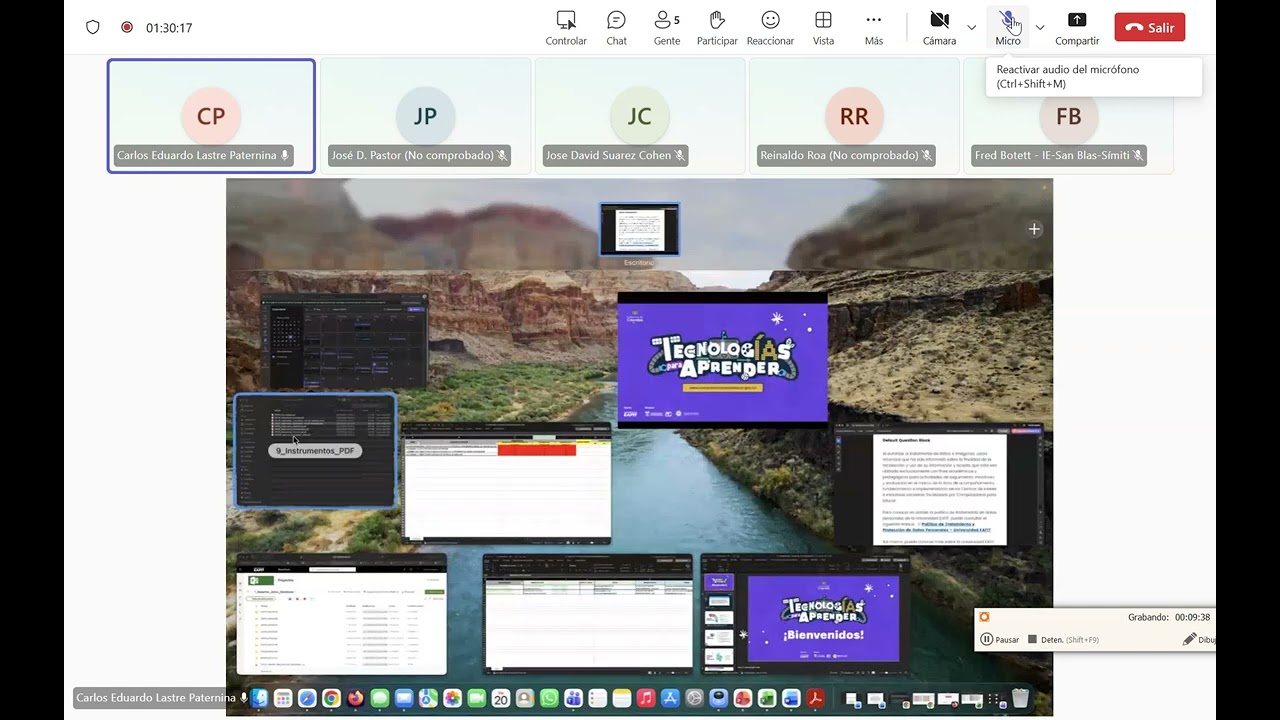This screenshot has width=1280, height=720.
Task: Click the red recording indicator
Action: [x=127, y=28]
